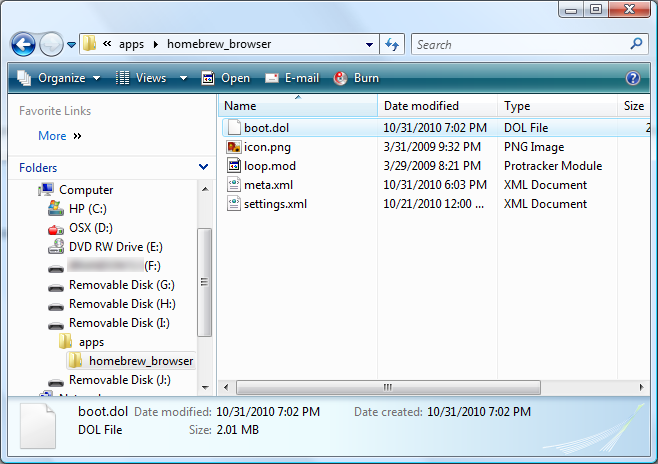Click the PNG Image type cell
Image resolution: width=658 pixels, height=464 pixels.
tap(534, 147)
